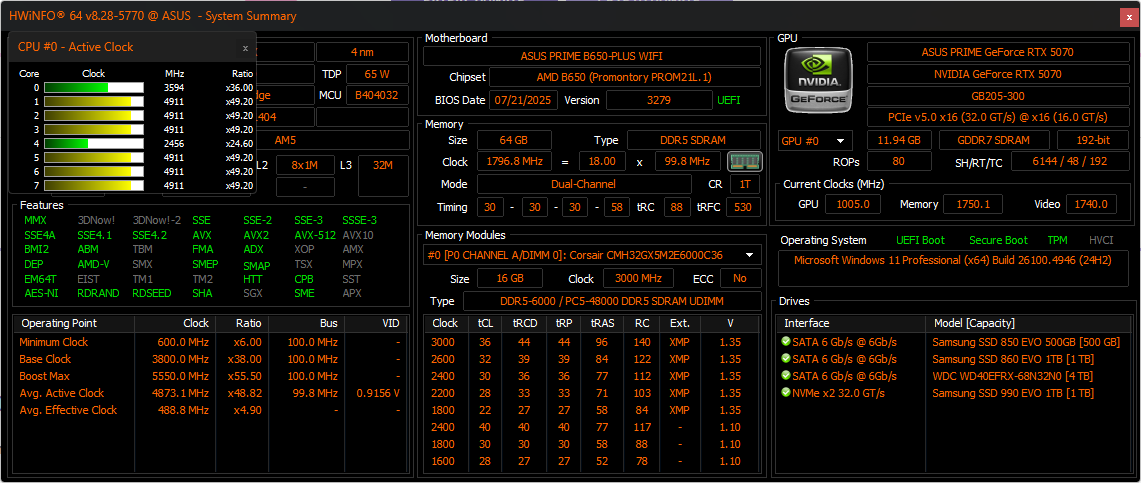The width and height of the screenshot is (1141, 483).
Task: Click core 7 clock bar
Action: click(94, 186)
